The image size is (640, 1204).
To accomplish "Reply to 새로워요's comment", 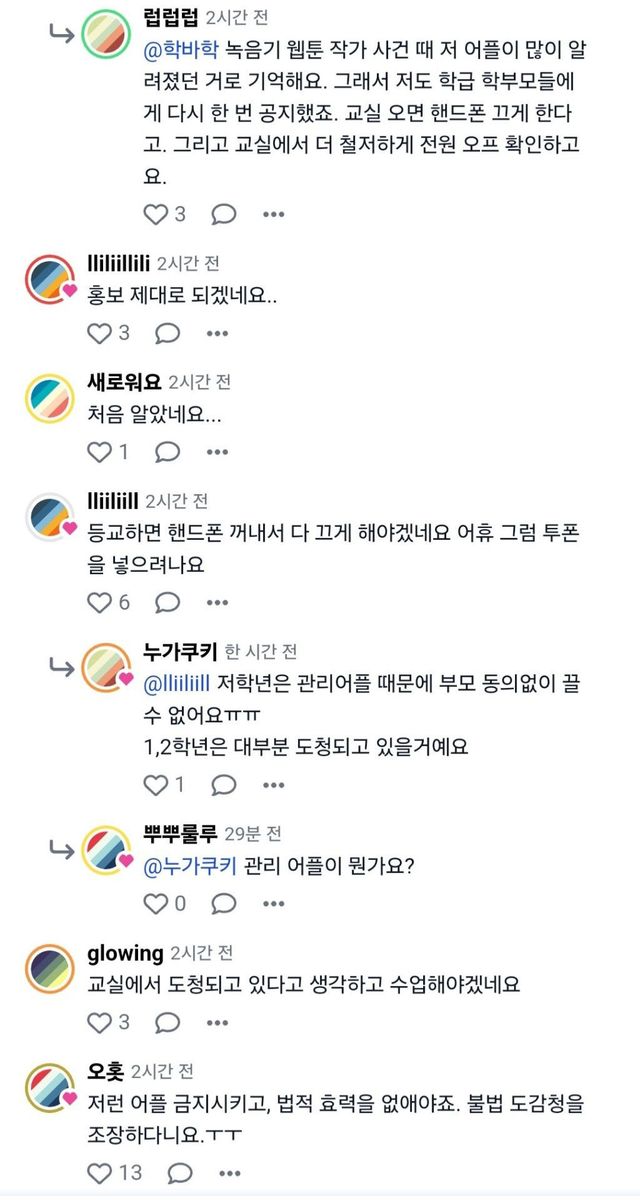I will (x=167, y=452).
